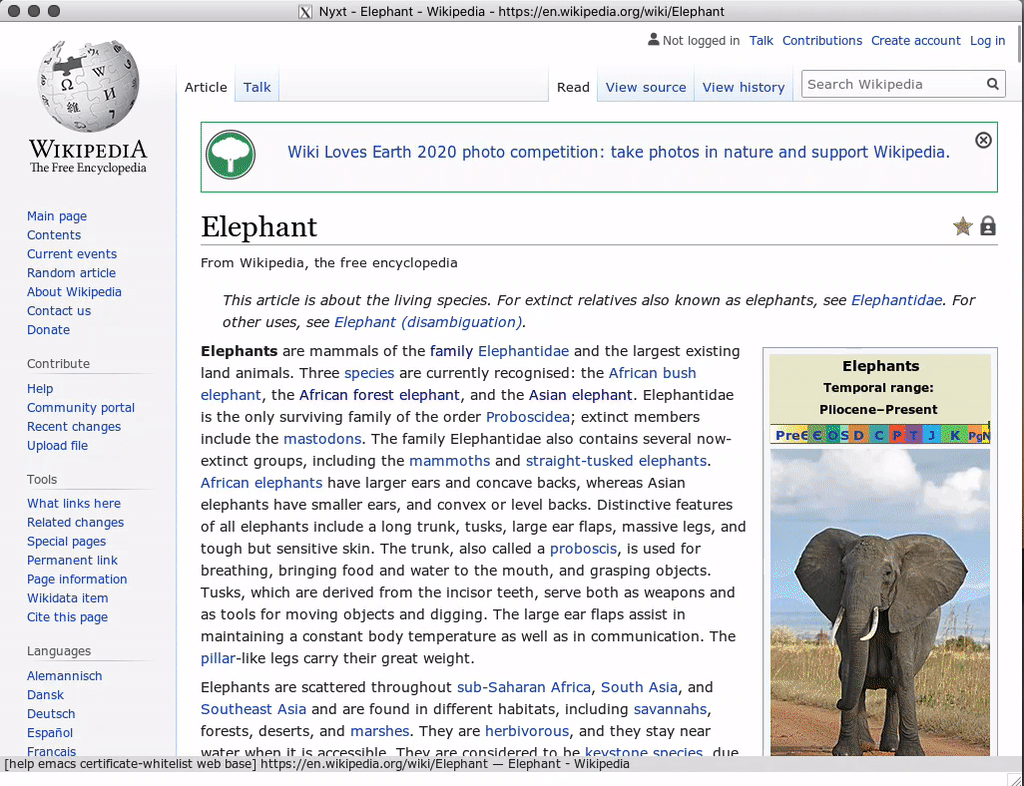1024x786 pixels.
Task: Open the herbivorous link
Action: [527, 731]
